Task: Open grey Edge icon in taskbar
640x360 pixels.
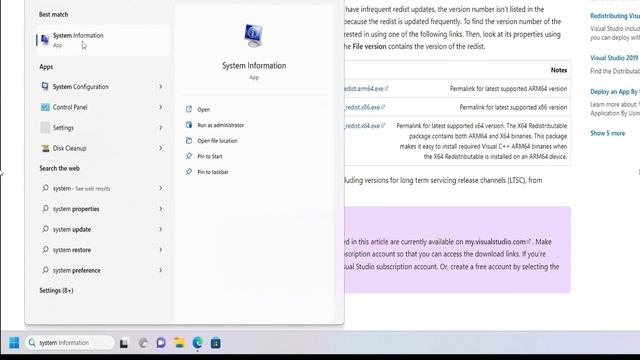Action: coord(143,343)
